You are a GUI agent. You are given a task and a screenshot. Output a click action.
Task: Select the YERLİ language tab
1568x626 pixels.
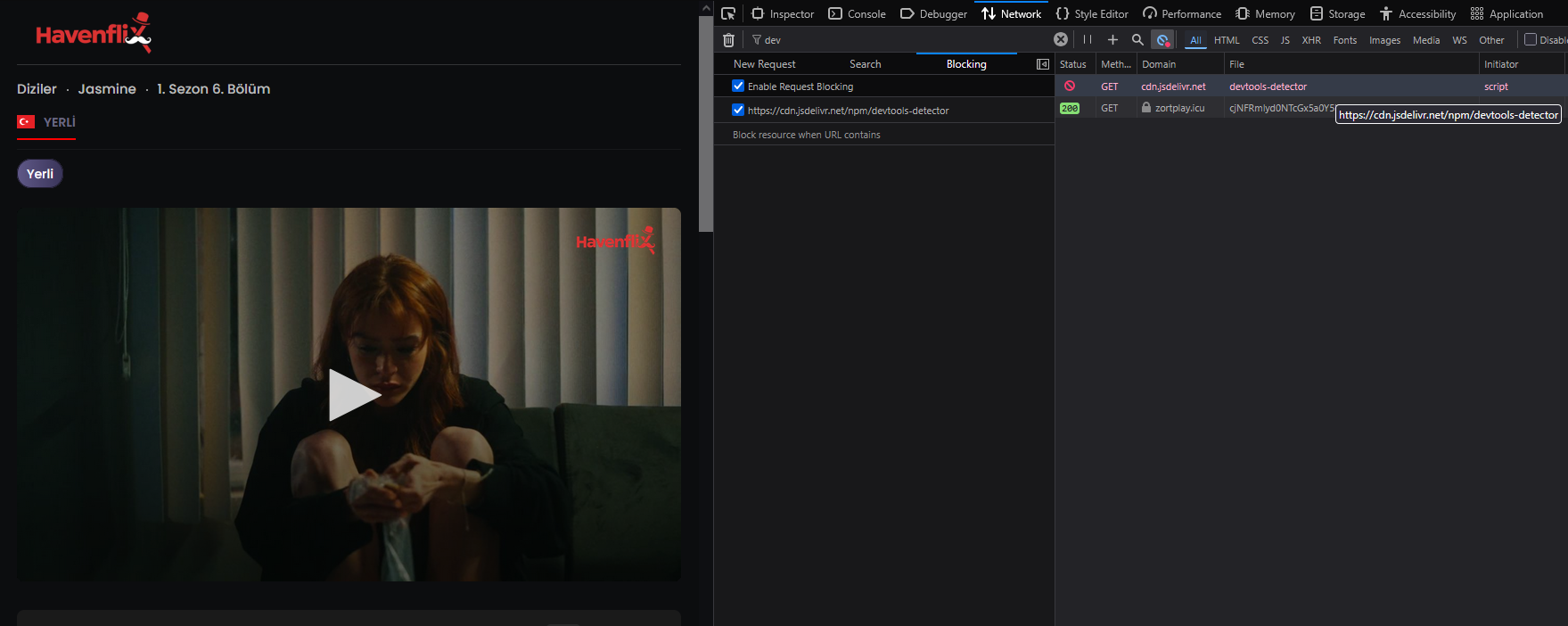pos(46,122)
